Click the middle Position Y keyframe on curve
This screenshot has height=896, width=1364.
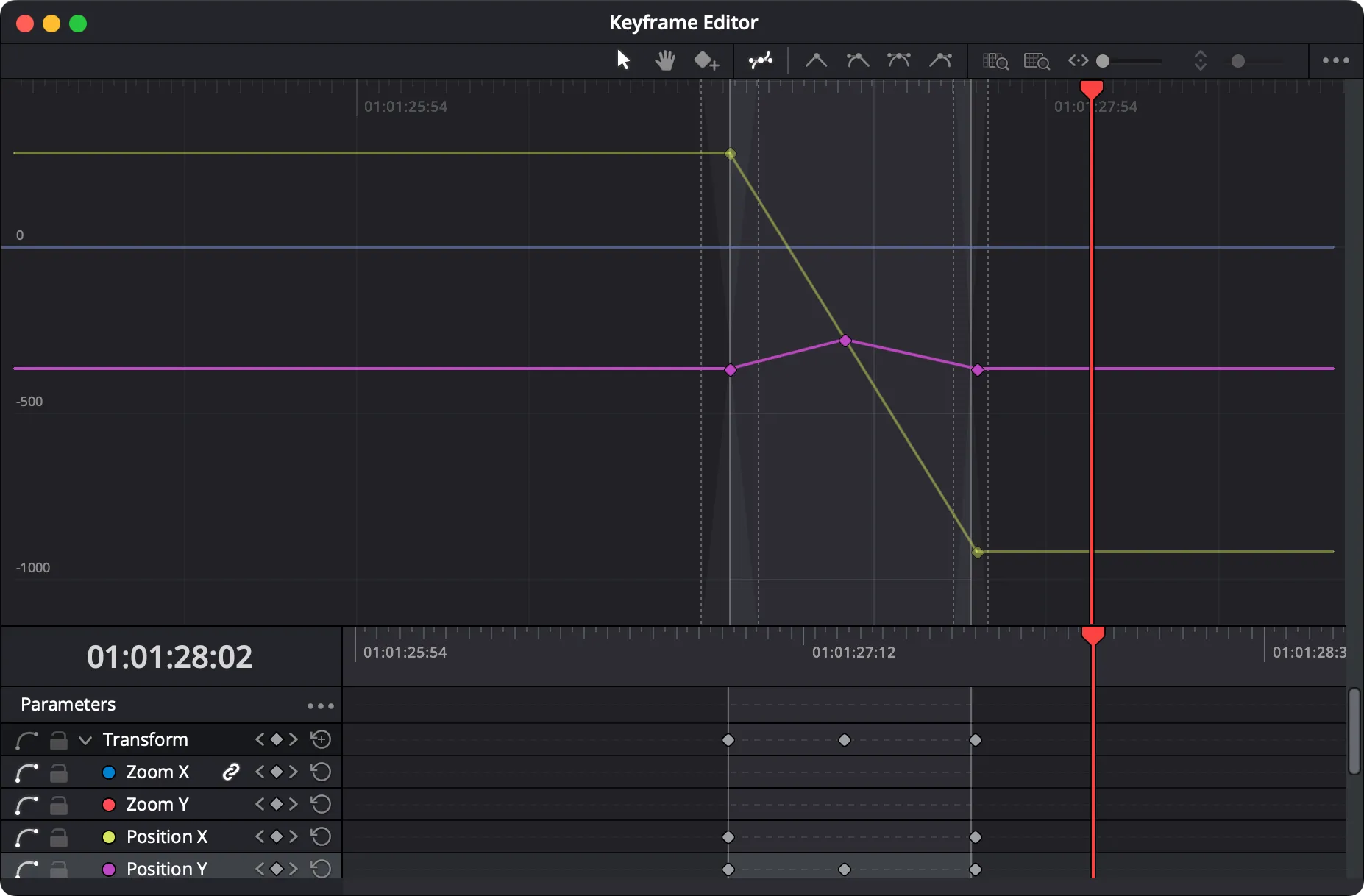(x=845, y=341)
